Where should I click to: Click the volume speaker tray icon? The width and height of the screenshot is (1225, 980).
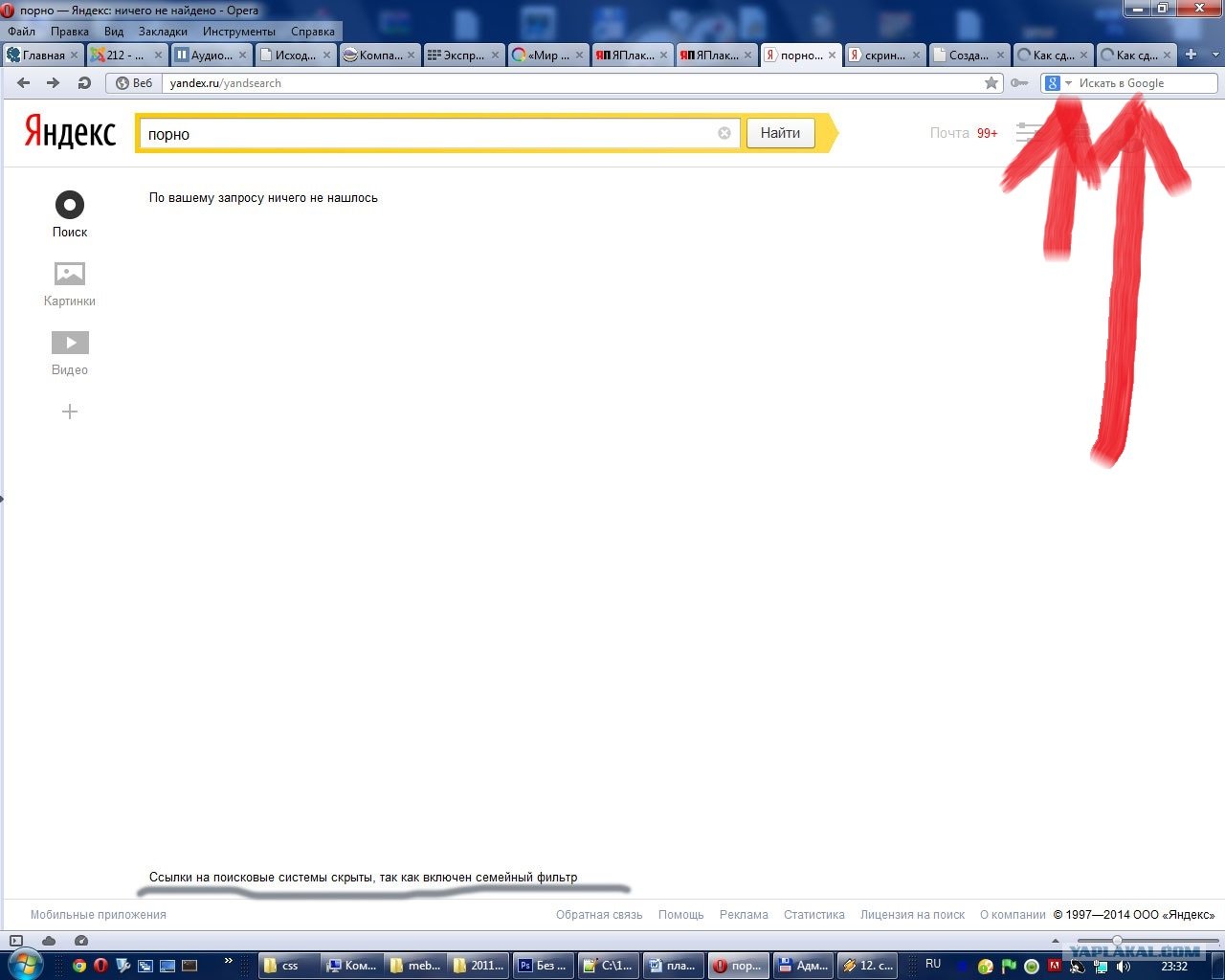(1123, 967)
